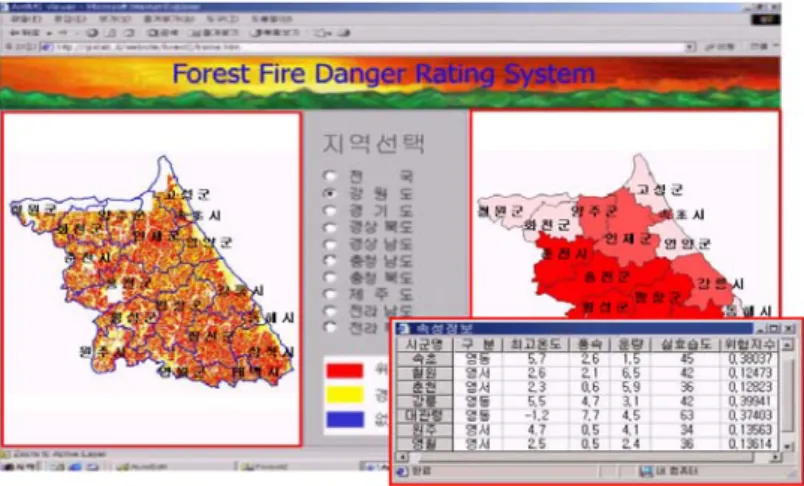Click table horizontal scrollbar right arrow
The height and width of the screenshot is (486, 804).
[775, 456]
